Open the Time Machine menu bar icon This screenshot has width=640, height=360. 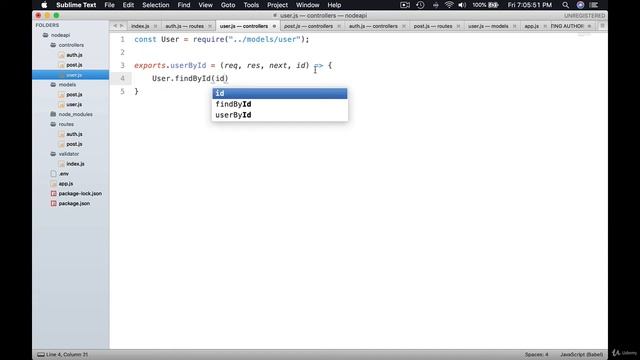pos(420,5)
